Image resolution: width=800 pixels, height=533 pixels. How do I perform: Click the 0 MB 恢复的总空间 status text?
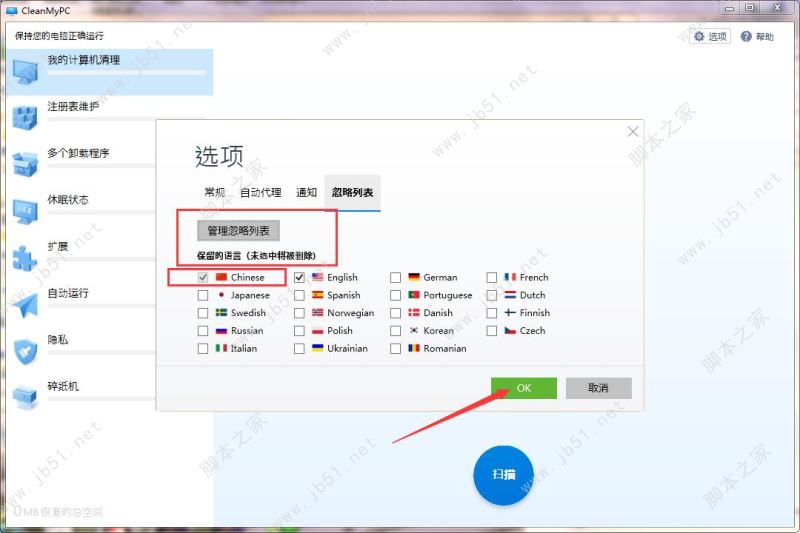(x=58, y=511)
